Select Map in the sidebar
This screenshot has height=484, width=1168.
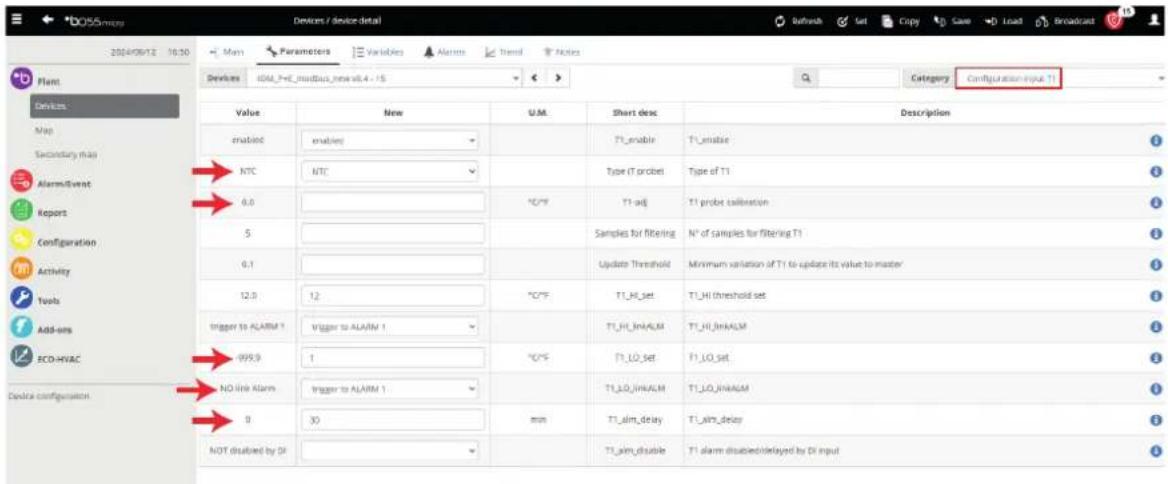pos(42,130)
